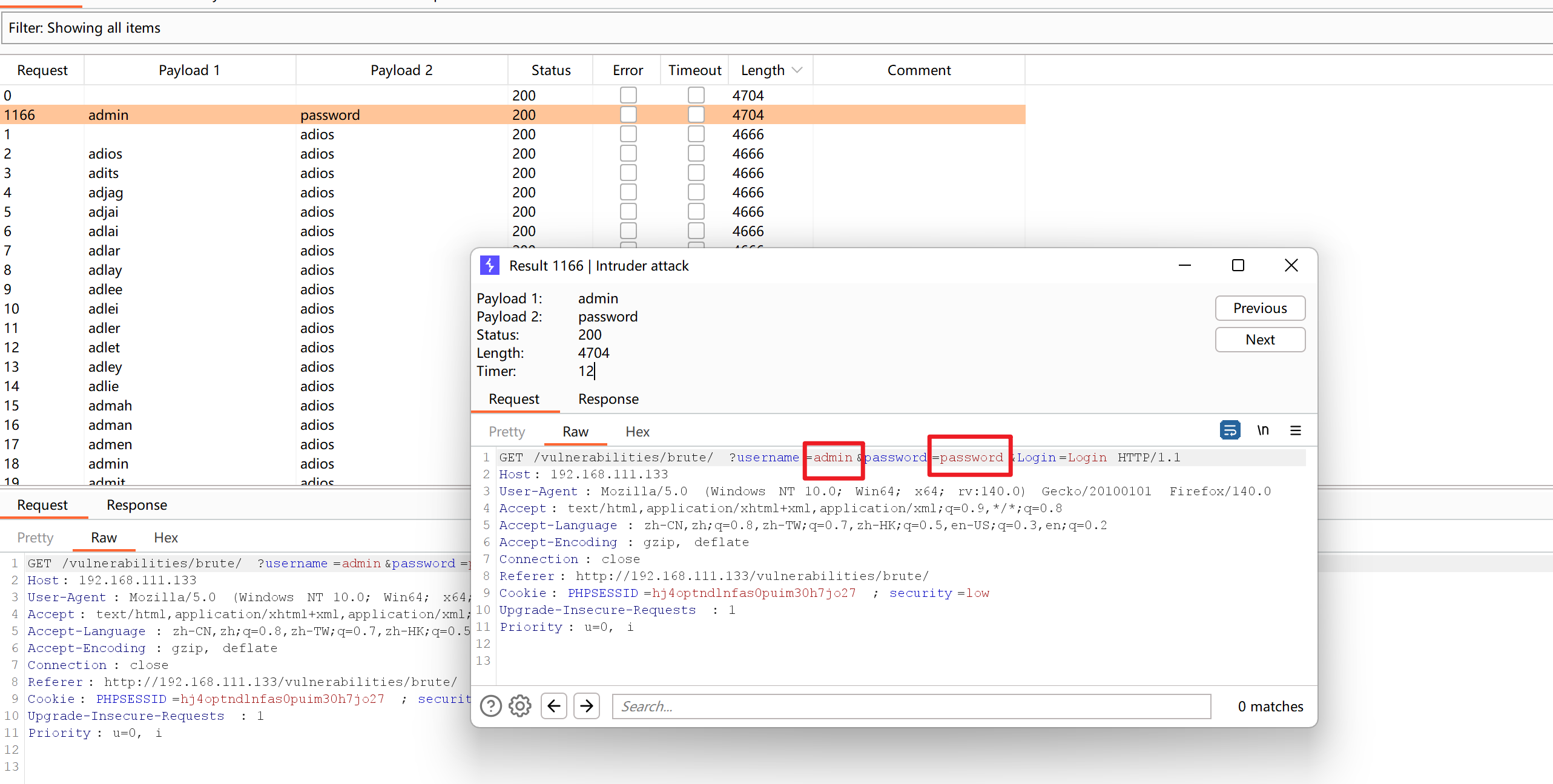
Task: Open search settings gear icon
Action: (520, 706)
